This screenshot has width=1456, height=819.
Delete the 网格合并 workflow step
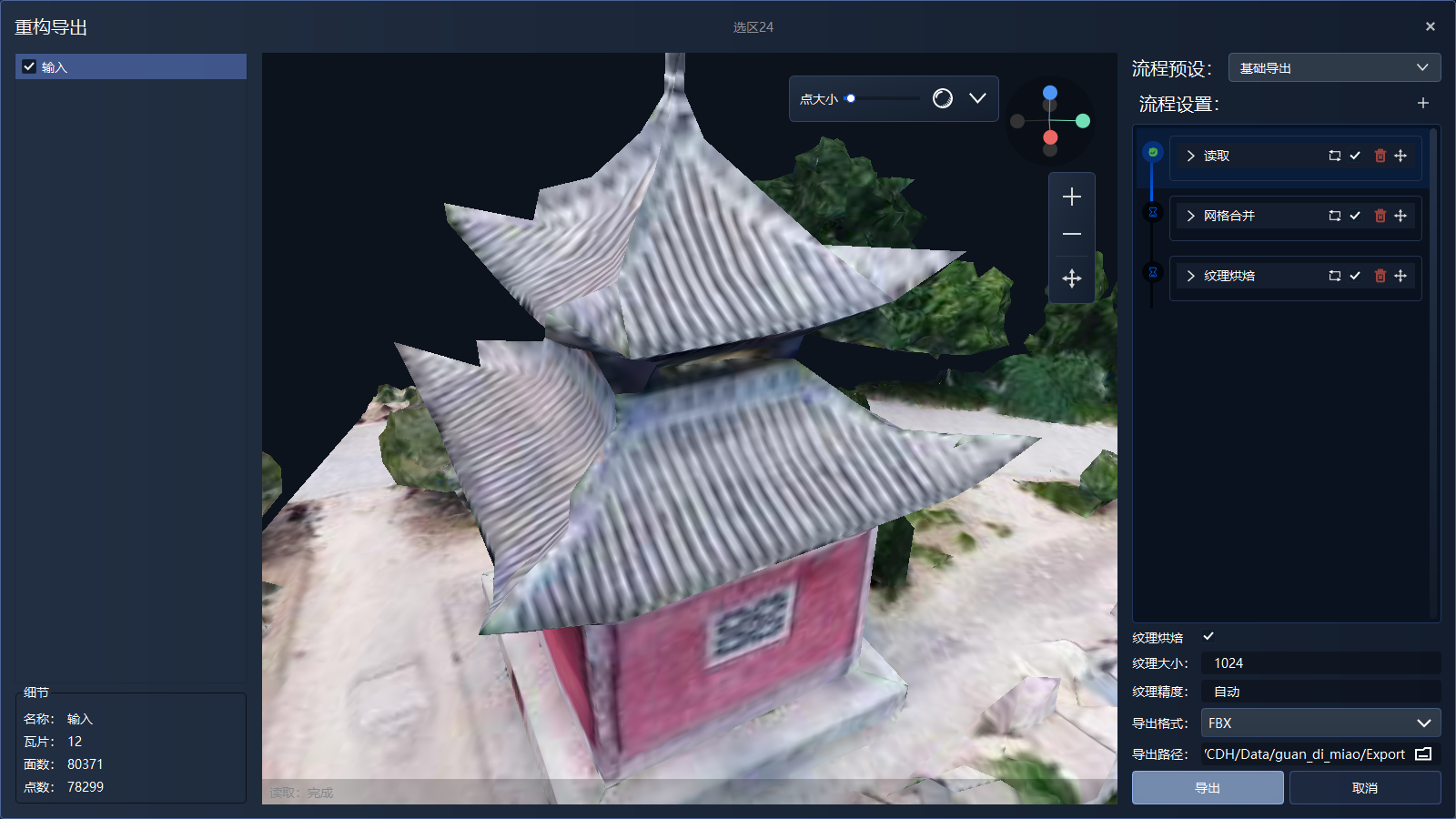coord(1380,216)
